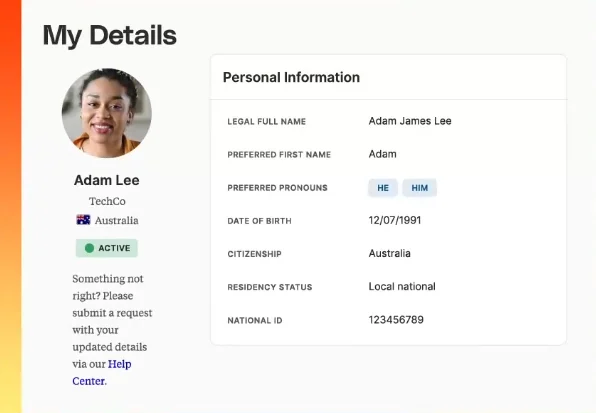Screen dimensions: 596x413
Task: Select the HE pronoun chip
Action: pyautogui.click(x=383, y=188)
